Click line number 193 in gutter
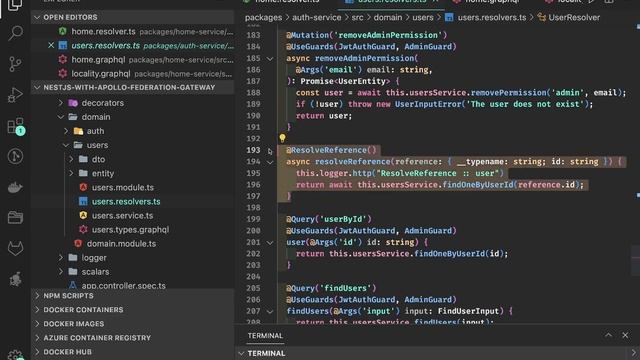The width and height of the screenshot is (640, 360). (253, 150)
